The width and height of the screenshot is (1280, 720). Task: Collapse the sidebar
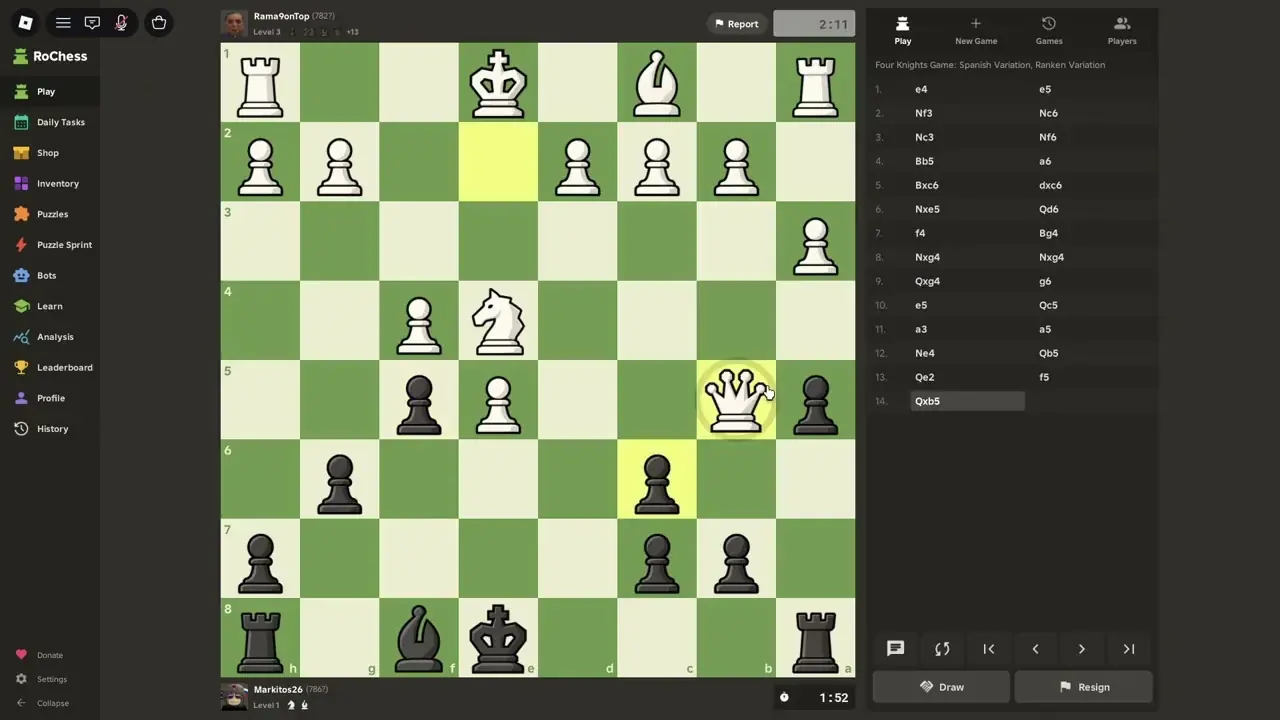(x=42, y=703)
